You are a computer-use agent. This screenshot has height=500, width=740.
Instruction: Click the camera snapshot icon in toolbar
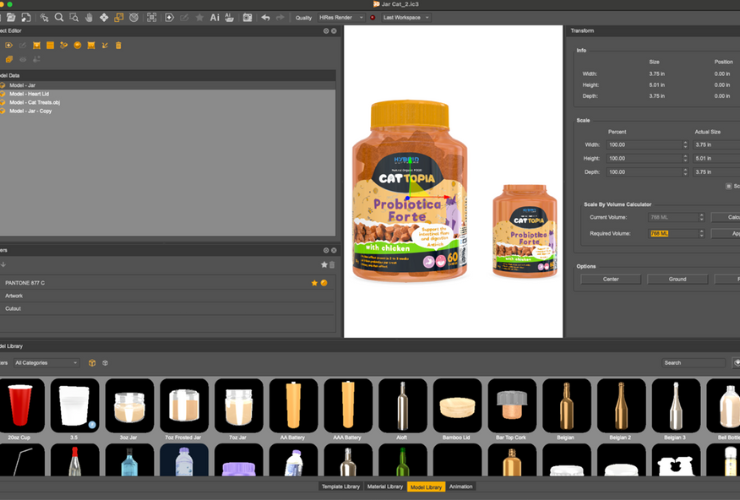[247, 17]
